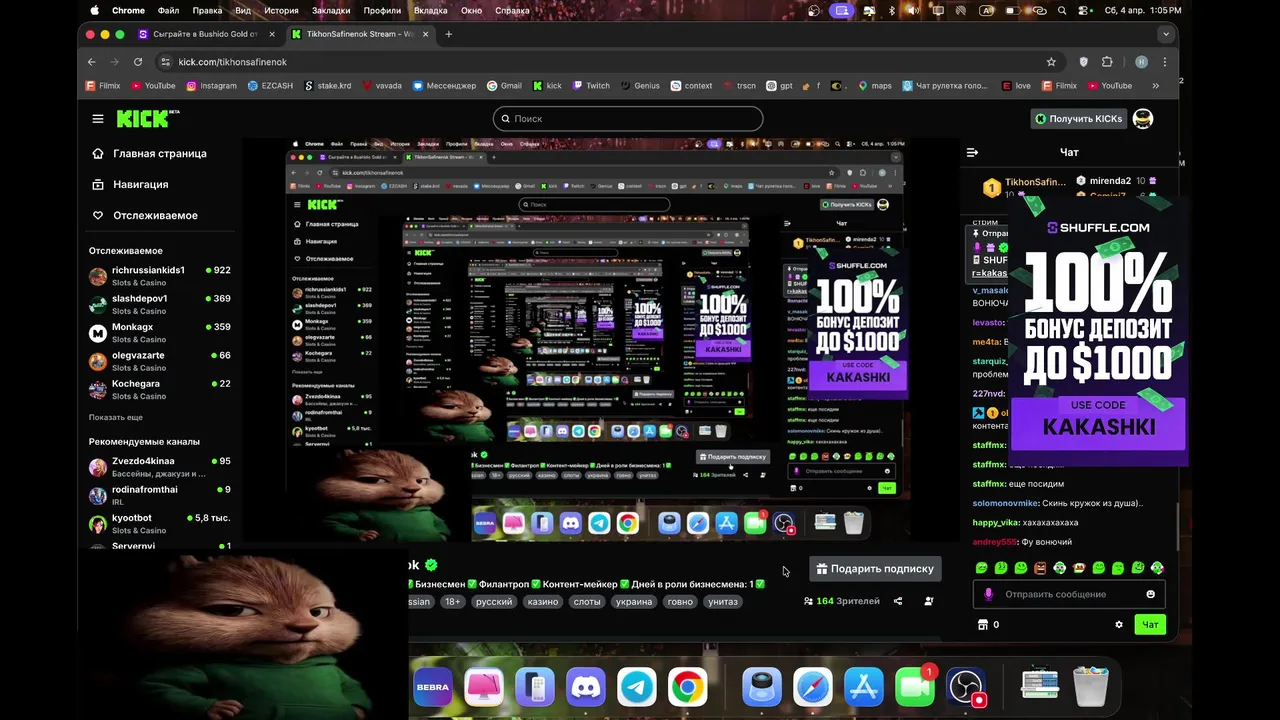
Task: Open the История menu
Action: [281, 10]
